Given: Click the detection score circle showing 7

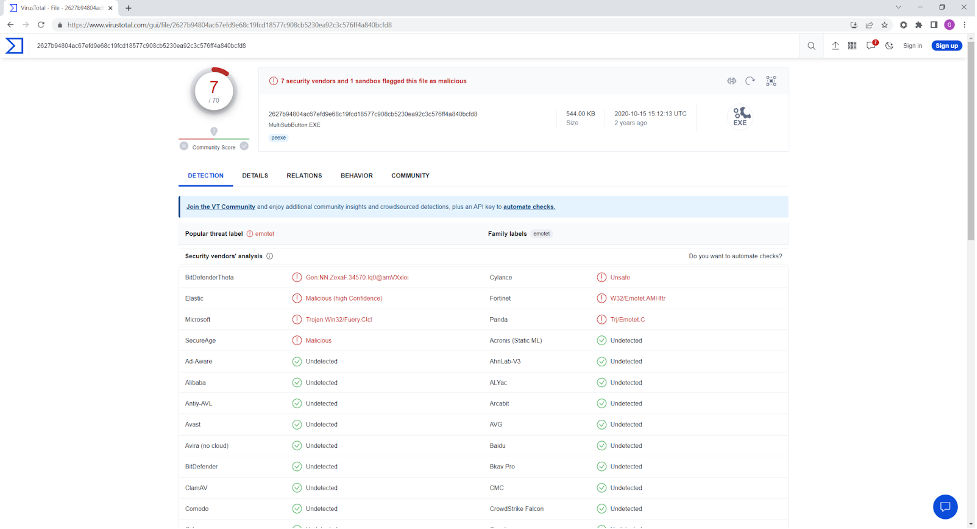Looking at the screenshot, I should click(214, 91).
